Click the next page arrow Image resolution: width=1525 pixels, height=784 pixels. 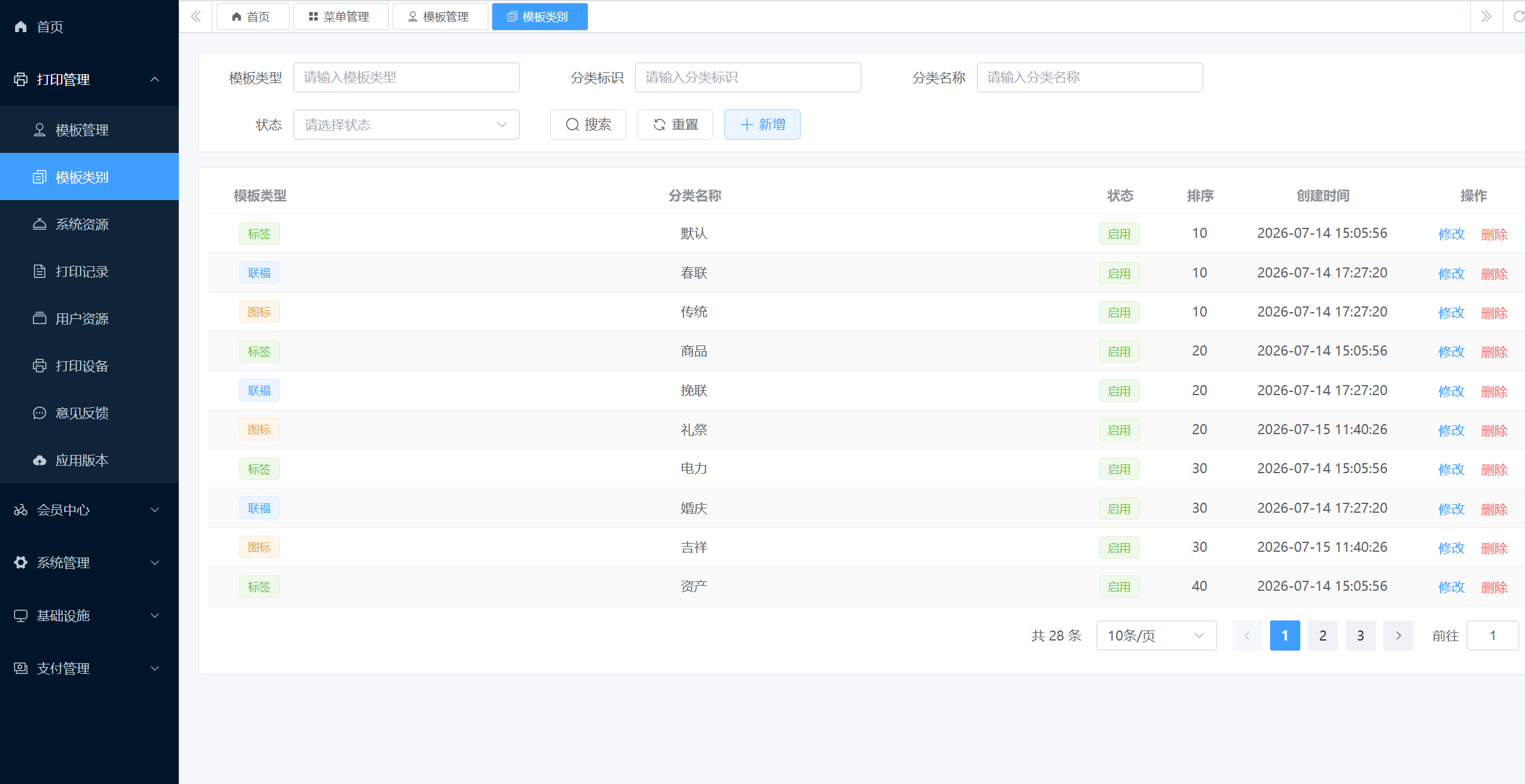click(1398, 636)
